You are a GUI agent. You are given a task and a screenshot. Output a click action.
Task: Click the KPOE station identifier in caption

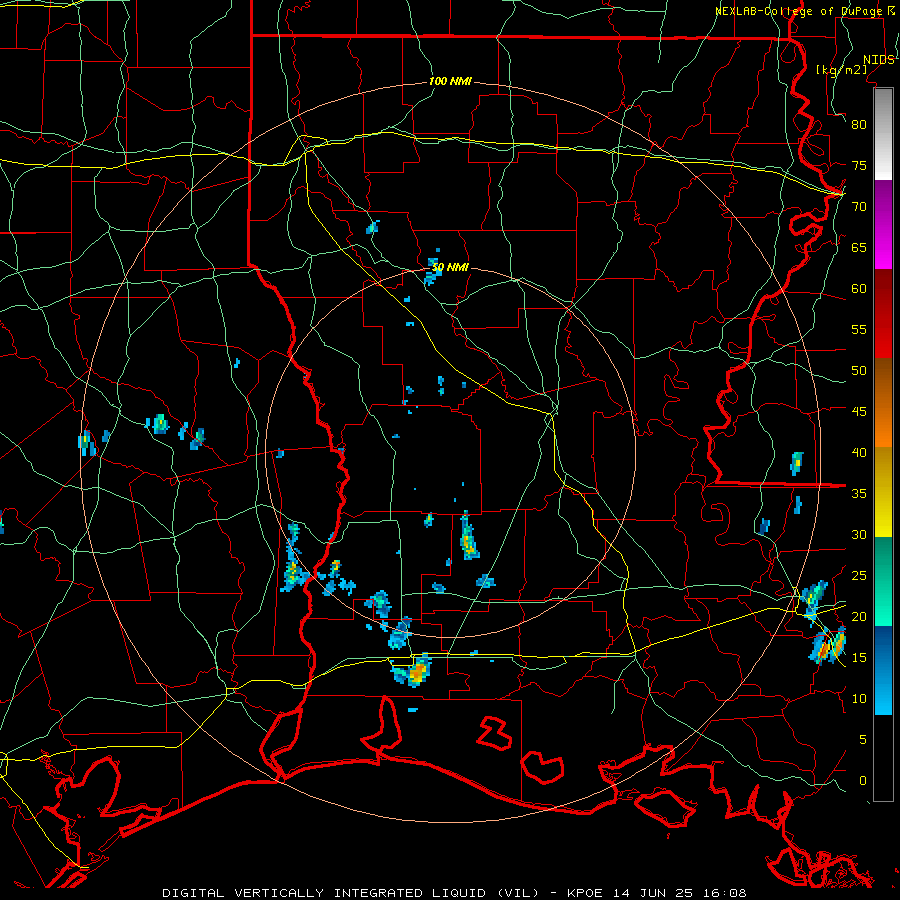tap(585, 893)
